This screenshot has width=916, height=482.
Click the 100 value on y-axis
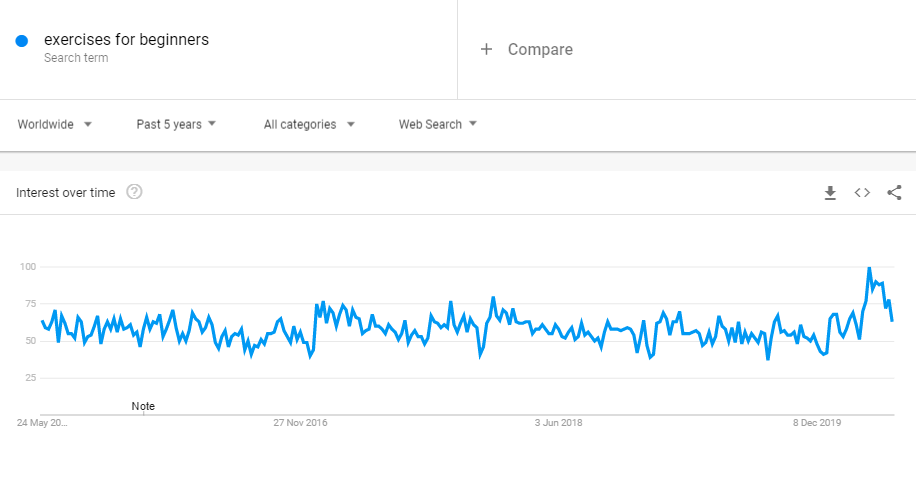[x=27, y=267]
